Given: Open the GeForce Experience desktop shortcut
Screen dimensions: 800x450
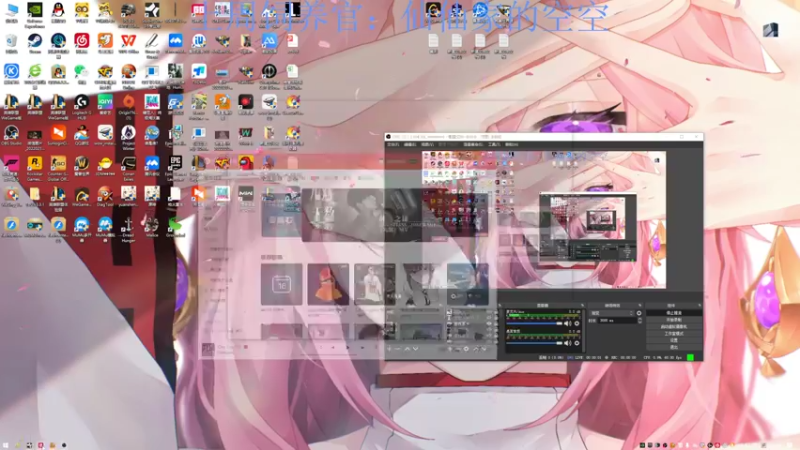Looking at the screenshot, I should point(35,13).
